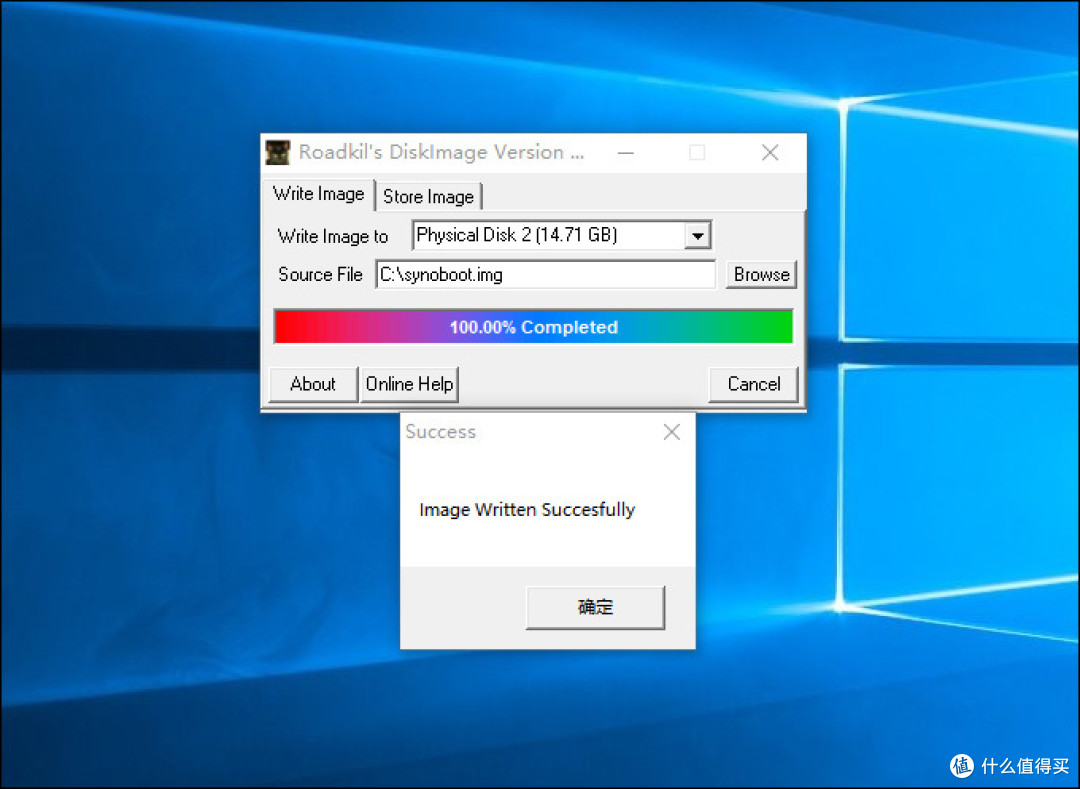Open Online Help

[x=409, y=384]
